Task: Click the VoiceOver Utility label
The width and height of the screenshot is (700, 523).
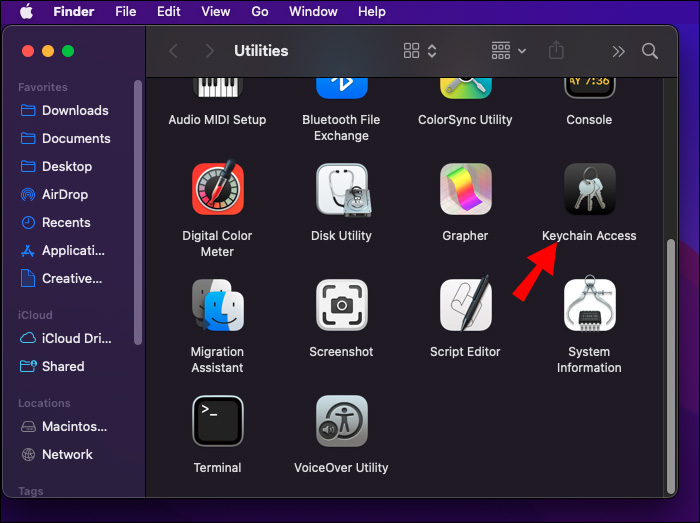Action: click(x=341, y=468)
